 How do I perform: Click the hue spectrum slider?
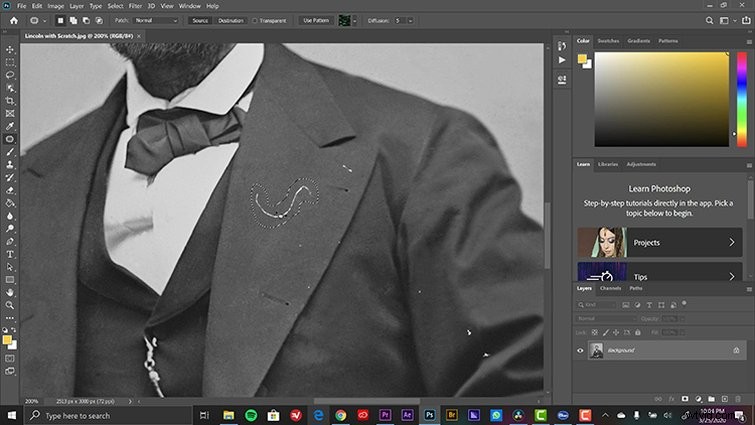click(742, 99)
